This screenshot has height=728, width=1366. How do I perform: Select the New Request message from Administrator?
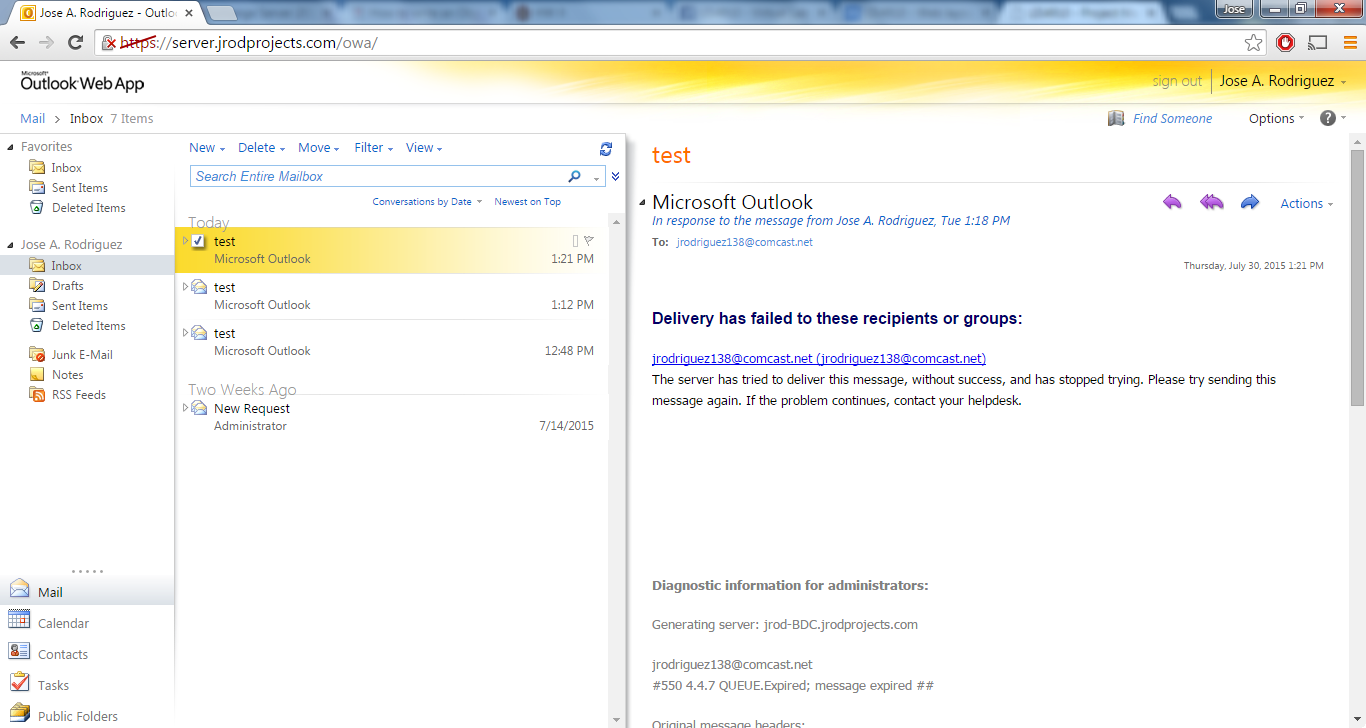[x=392, y=417]
